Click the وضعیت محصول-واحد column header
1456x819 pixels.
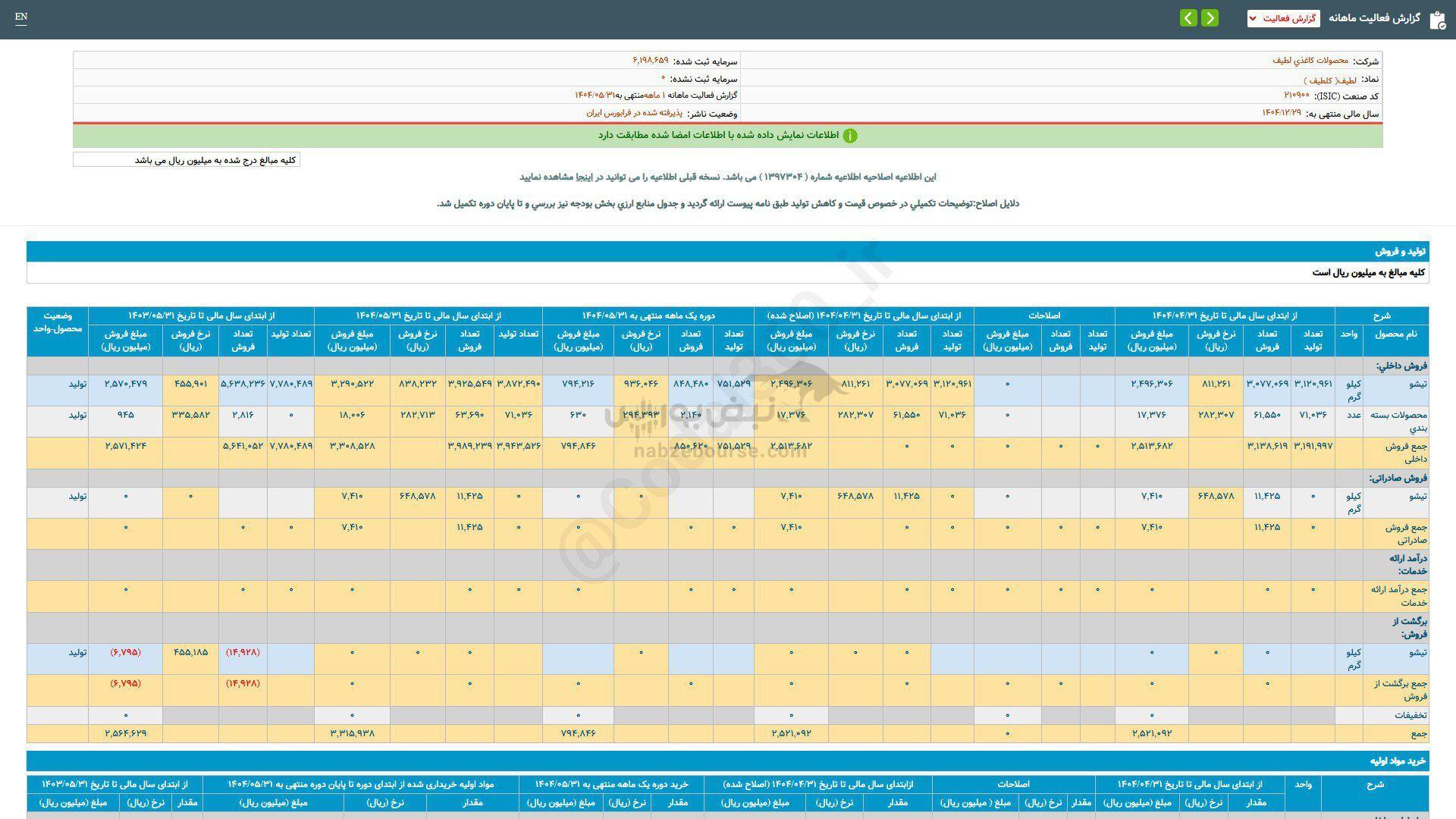(58, 322)
